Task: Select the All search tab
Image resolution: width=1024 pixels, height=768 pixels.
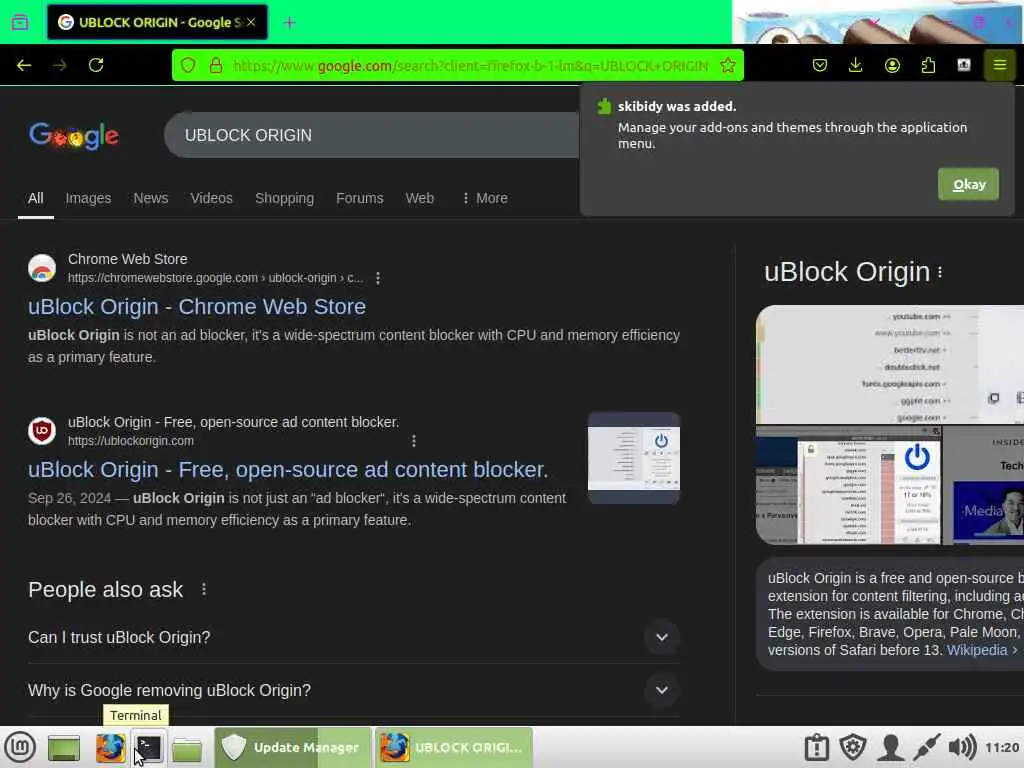Action: coord(35,198)
